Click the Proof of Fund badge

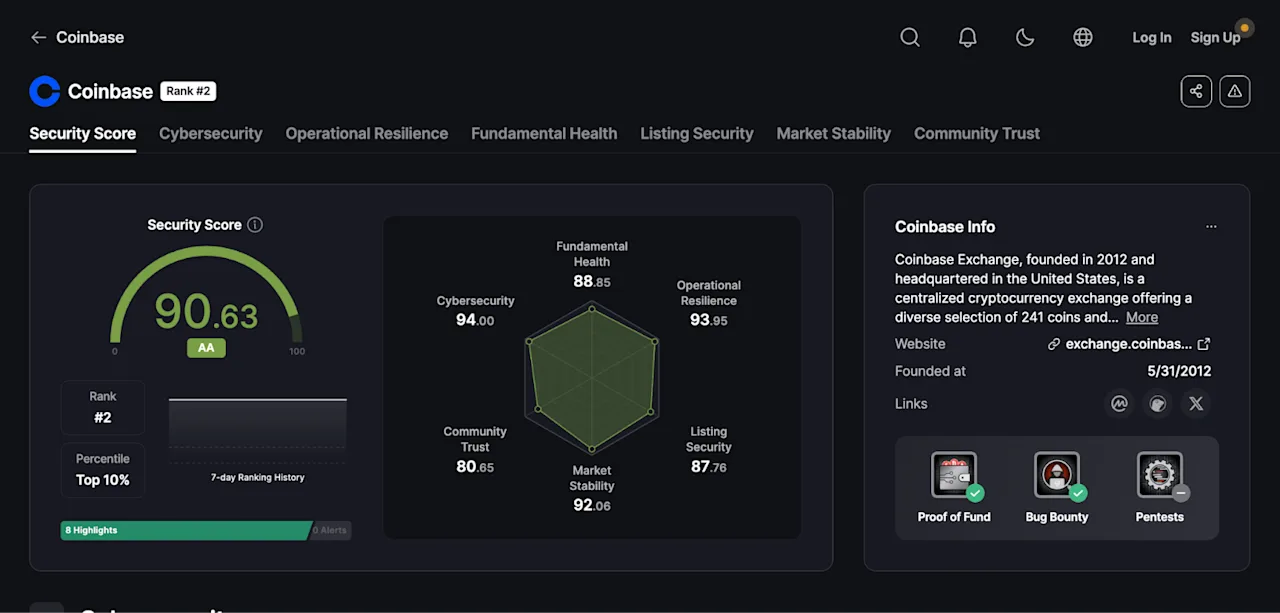954,488
